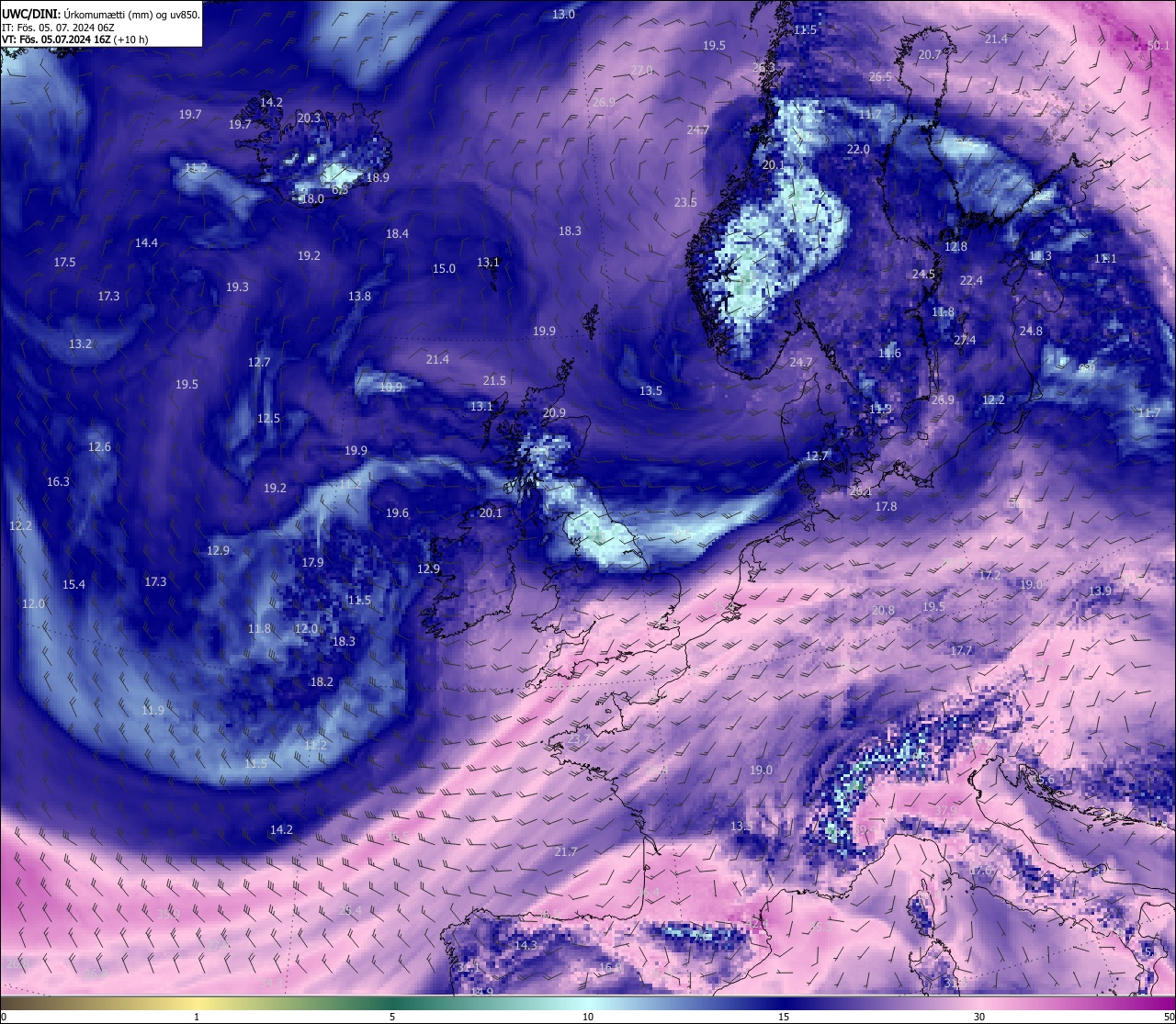Click the 50.1 value on the map
Screen dimensions: 1176x1024
coord(1159,45)
